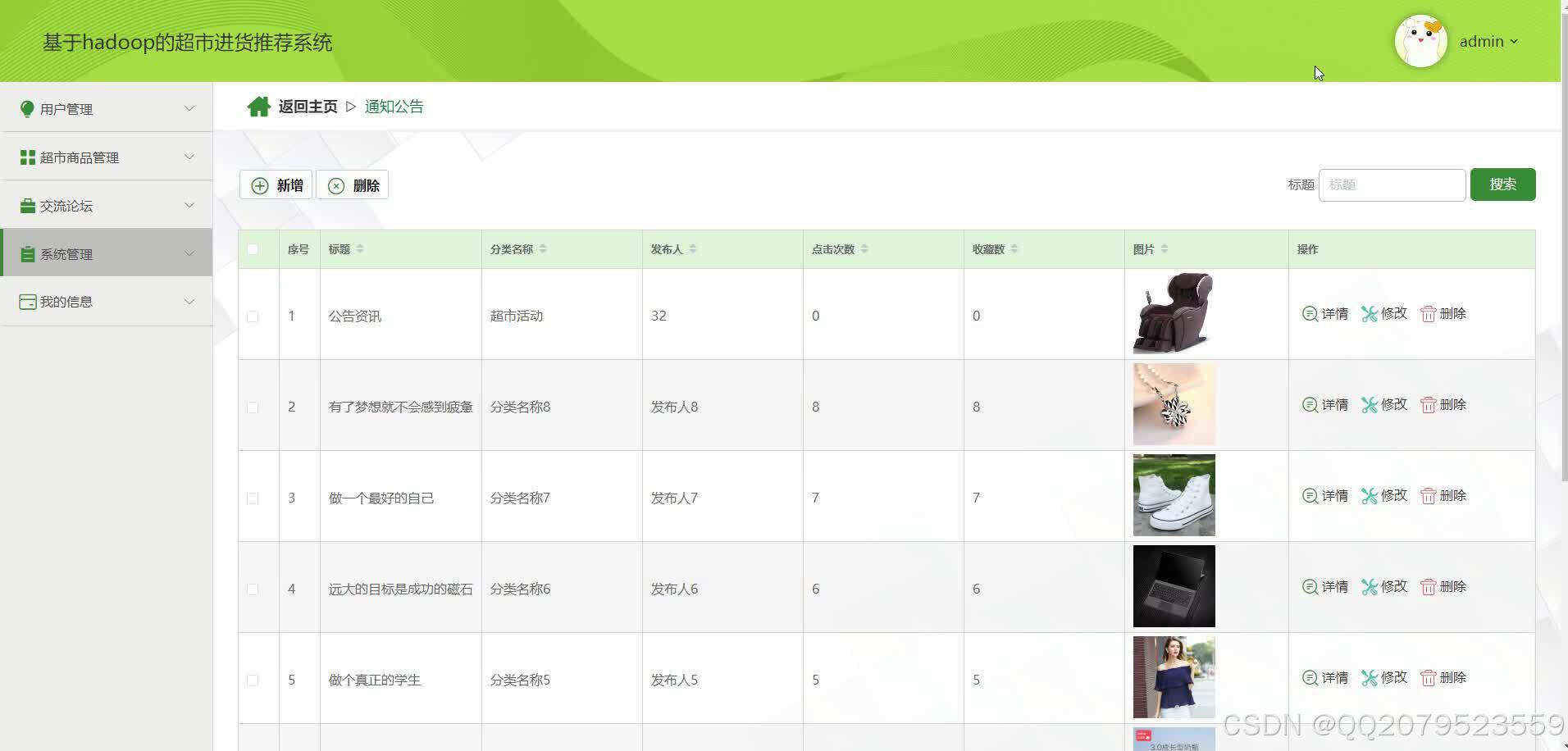Toggle the select-all checkbox in table header
Image resolution: width=1568 pixels, height=751 pixels.
[253, 249]
